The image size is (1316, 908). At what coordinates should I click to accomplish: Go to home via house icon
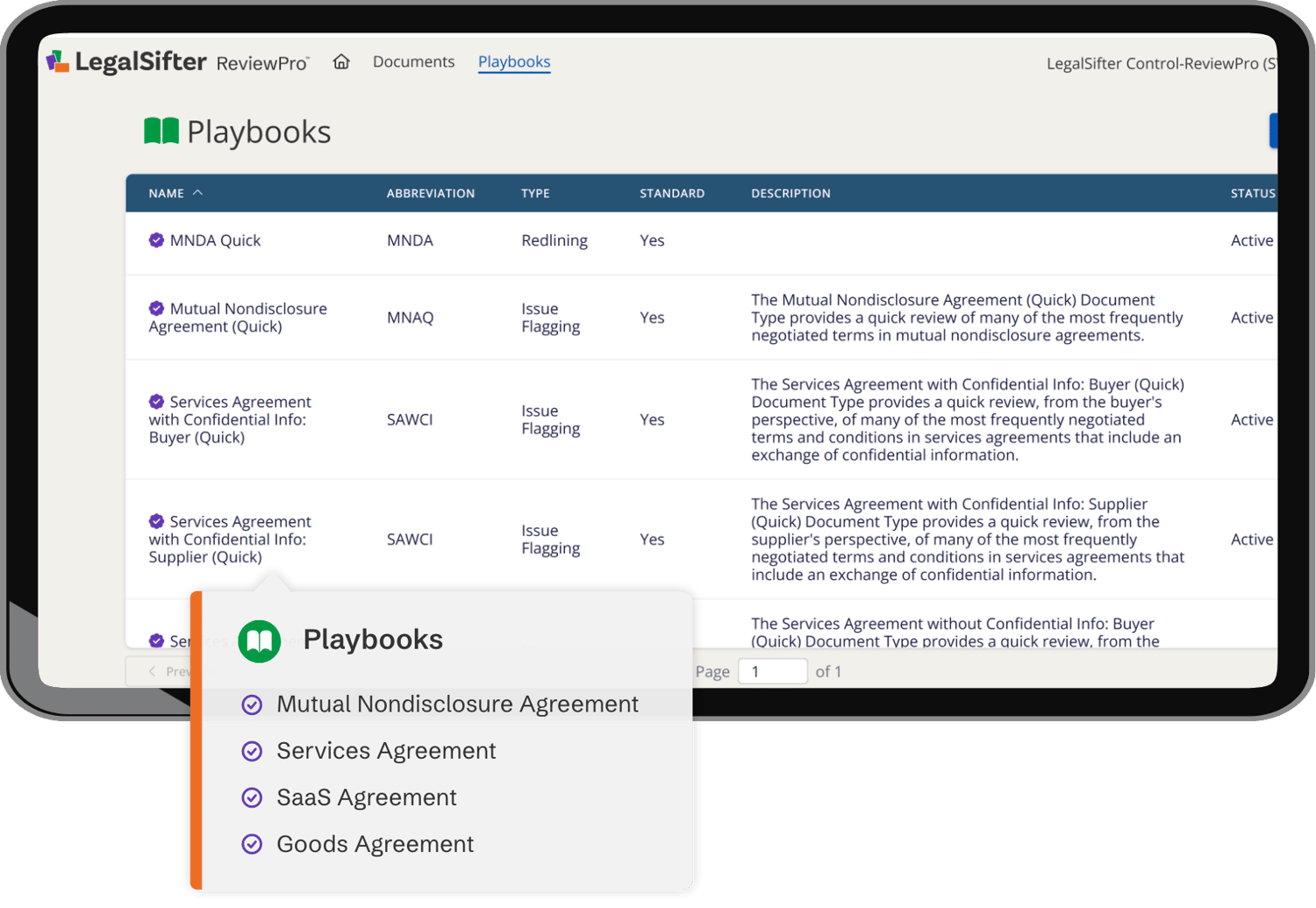[x=341, y=61]
